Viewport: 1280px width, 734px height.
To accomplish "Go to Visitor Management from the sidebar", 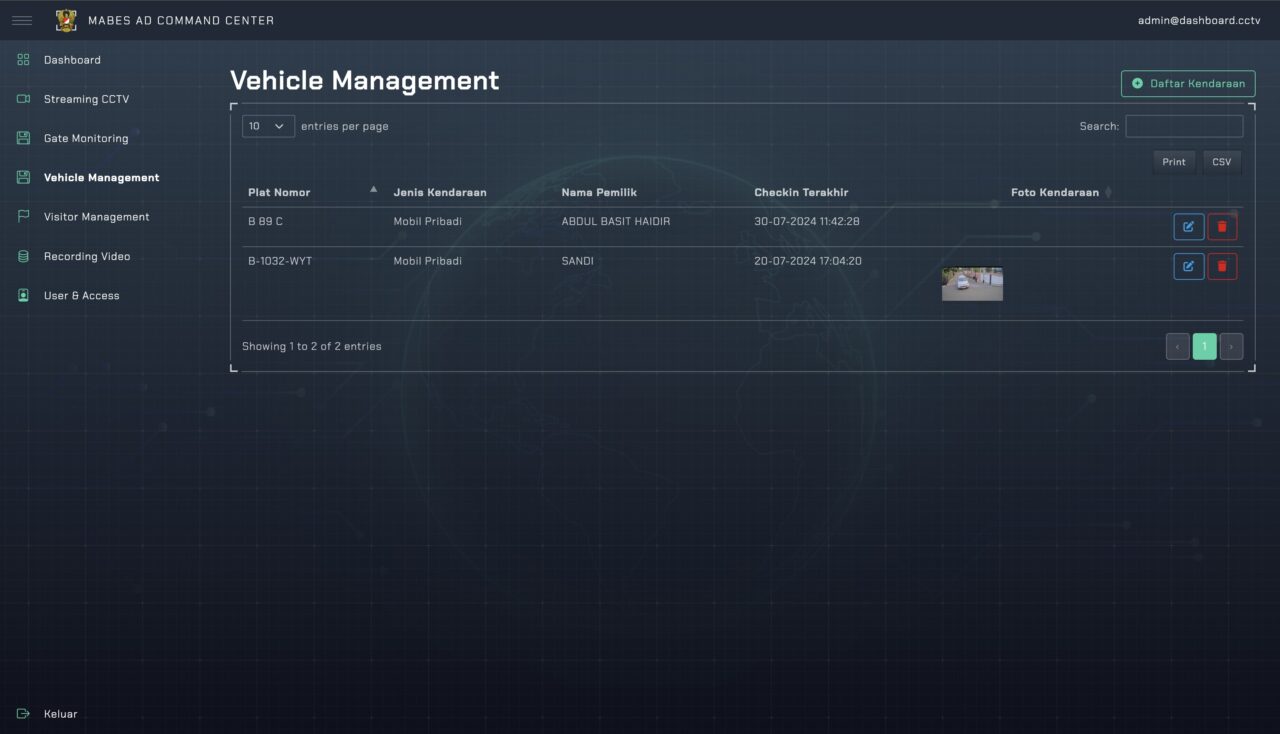I will pyautogui.click(x=94, y=217).
